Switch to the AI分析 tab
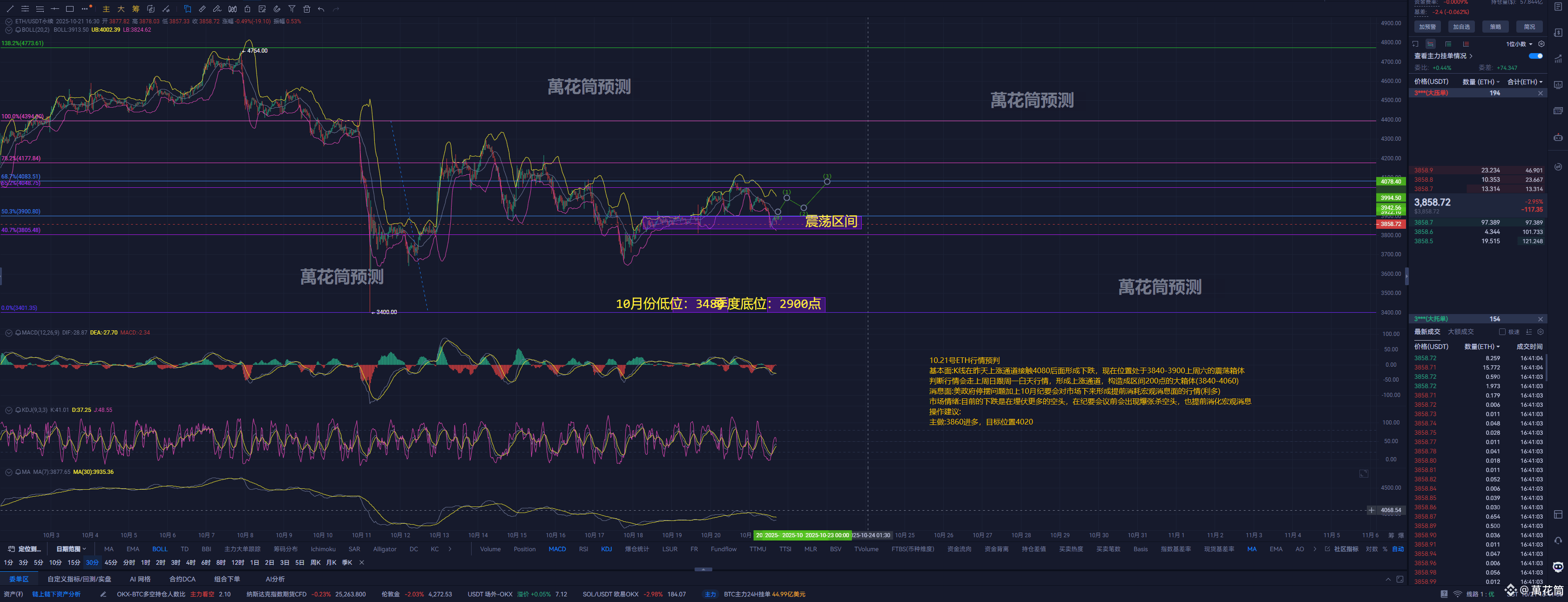The width and height of the screenshot is (1568, 602). pyautogui.click(x=275, y=579)
